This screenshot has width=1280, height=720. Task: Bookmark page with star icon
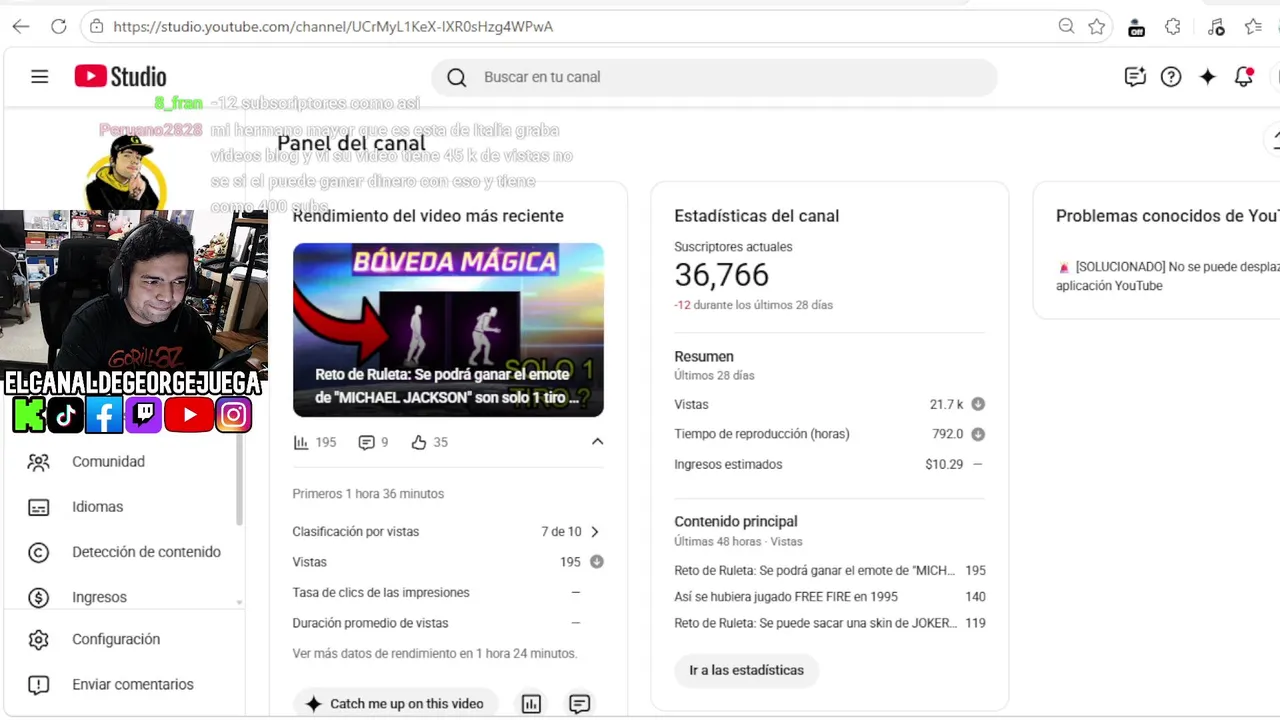(1097, 27)
